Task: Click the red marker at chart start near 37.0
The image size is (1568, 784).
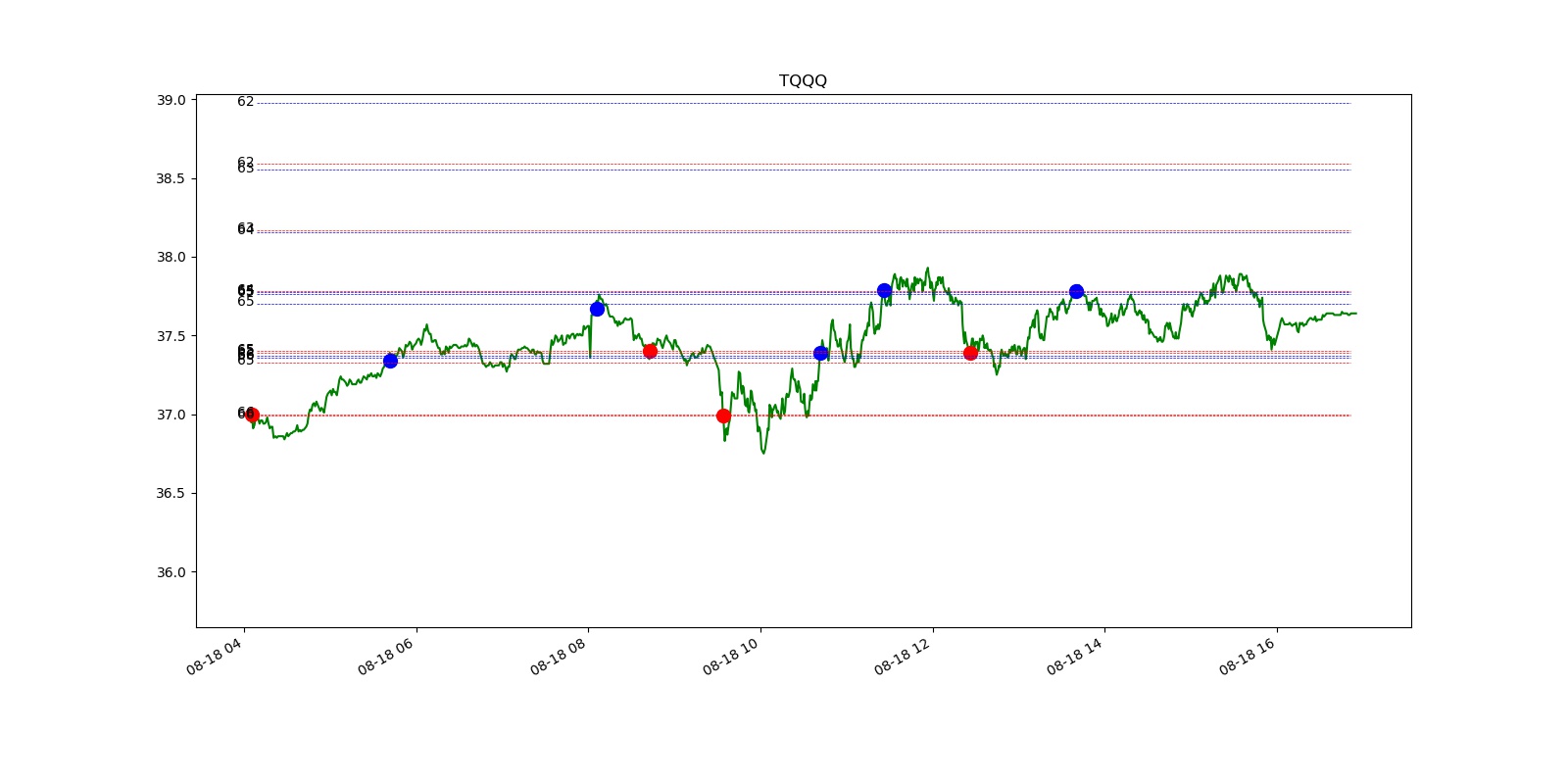Action: pyautogui.click(x=251, y=415)
